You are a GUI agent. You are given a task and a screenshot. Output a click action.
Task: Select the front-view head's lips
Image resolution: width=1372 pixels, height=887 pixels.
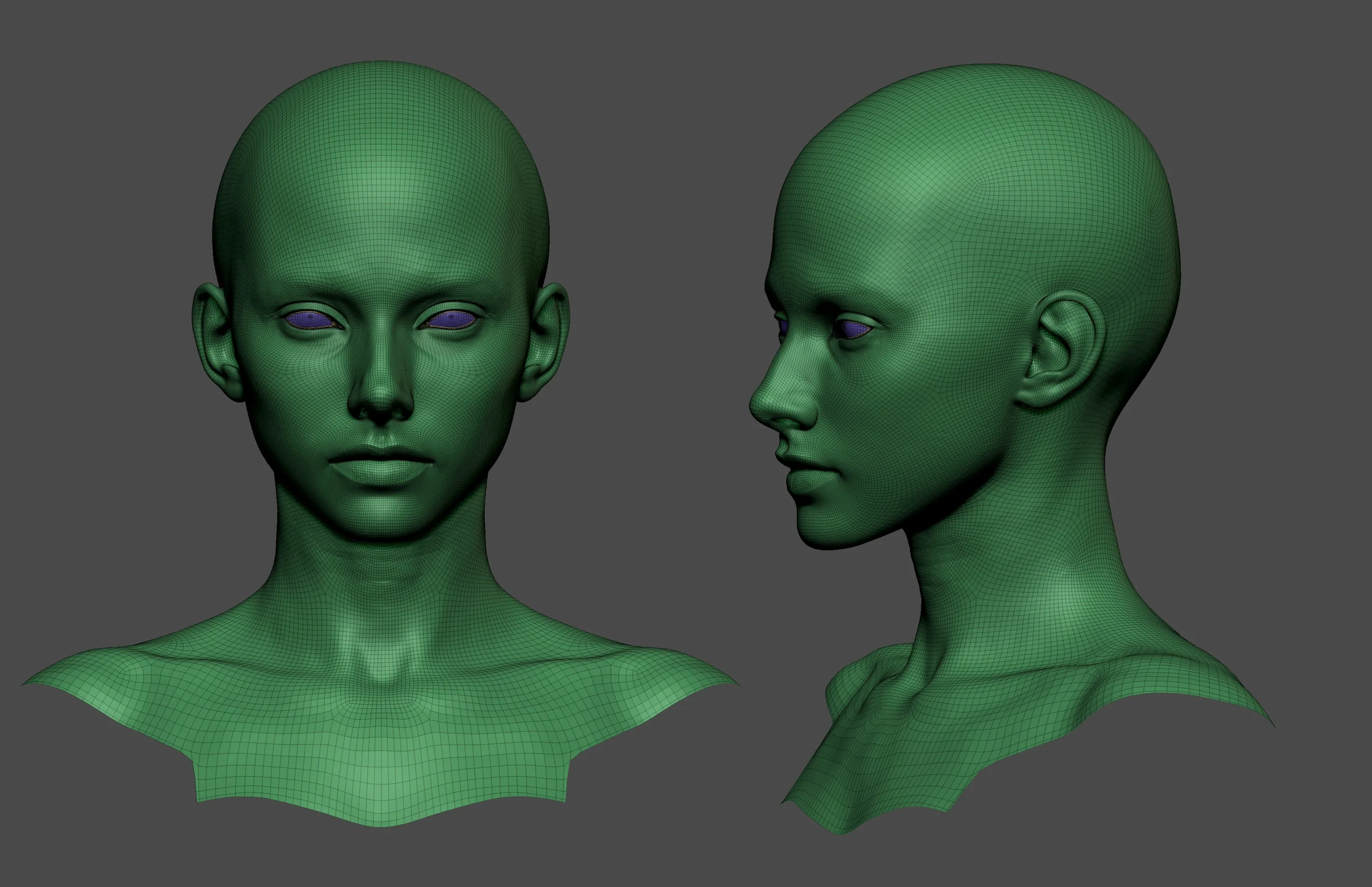coord(381,466)
